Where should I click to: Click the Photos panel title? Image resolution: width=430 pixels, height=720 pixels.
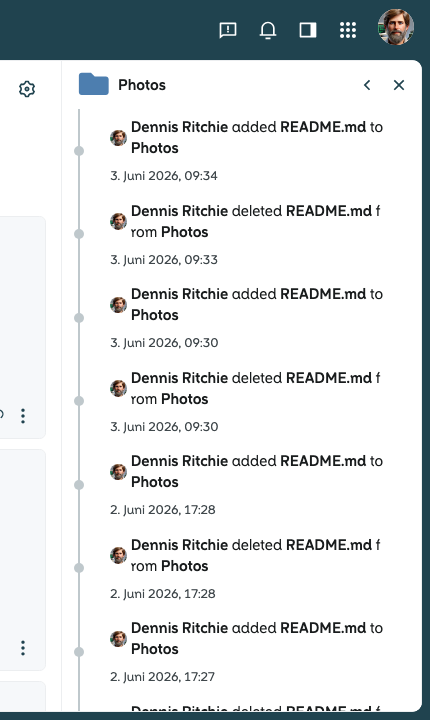[x=142, y=85]
